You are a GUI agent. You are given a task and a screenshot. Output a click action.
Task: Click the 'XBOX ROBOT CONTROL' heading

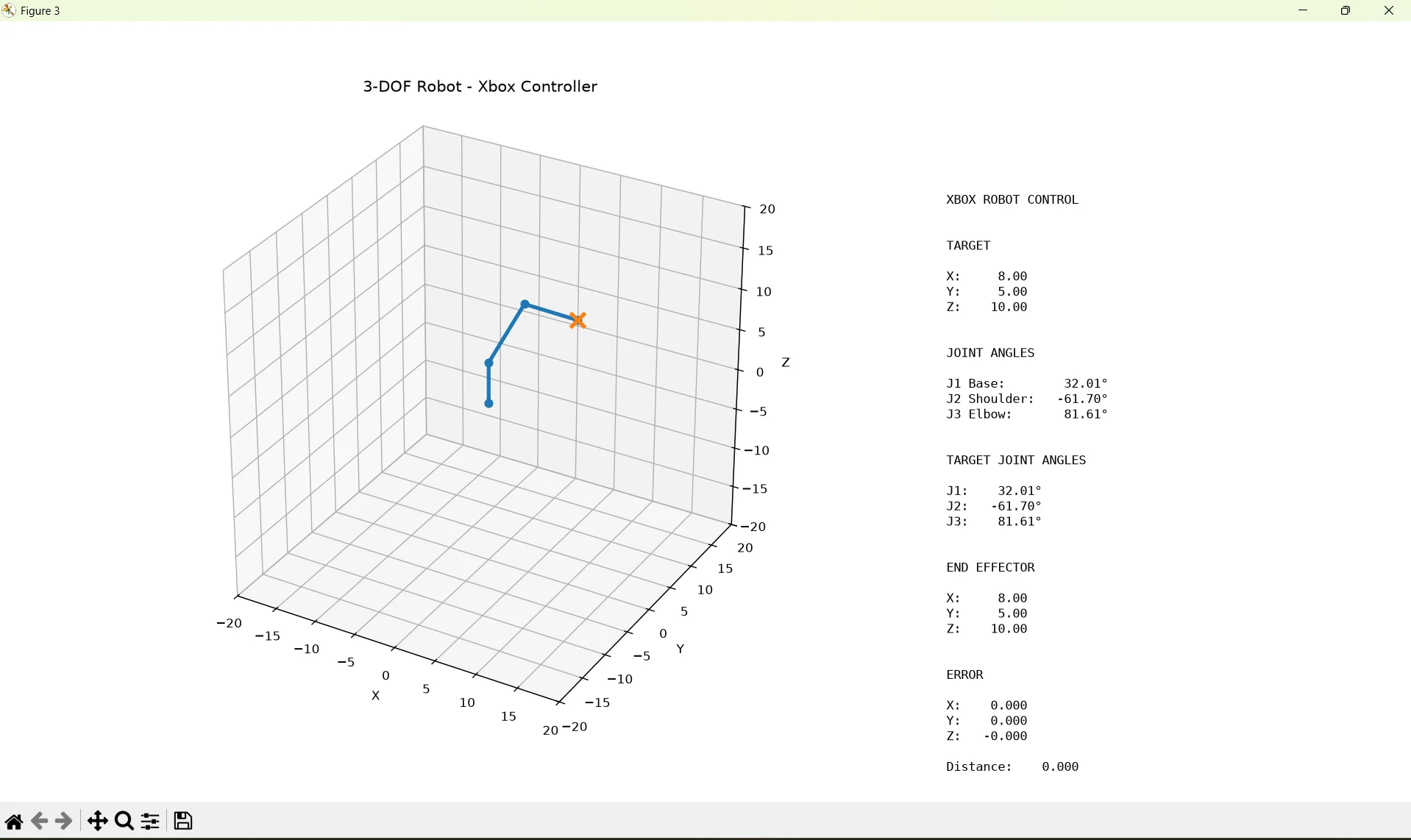coord(1012,200)
